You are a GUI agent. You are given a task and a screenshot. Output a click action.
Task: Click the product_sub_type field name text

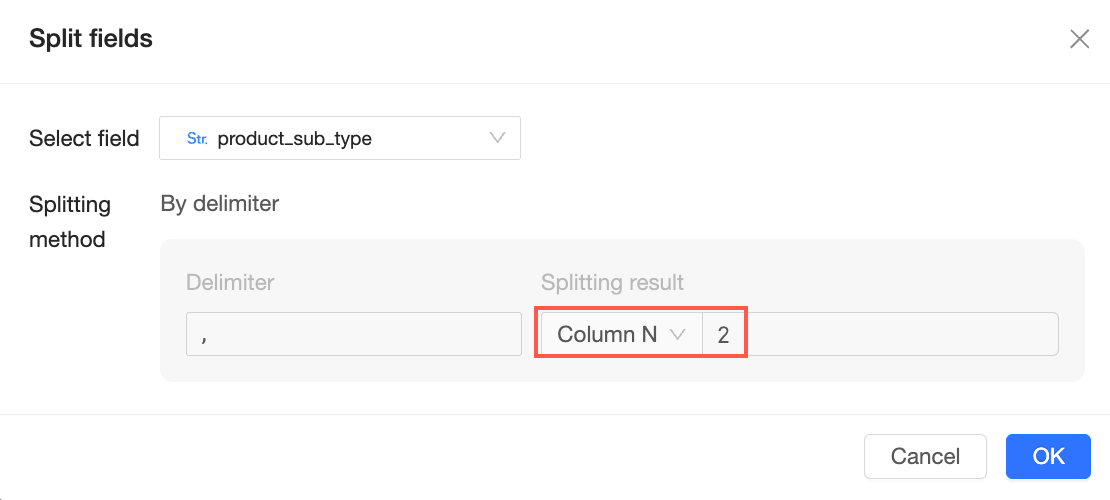pos(294,139)
